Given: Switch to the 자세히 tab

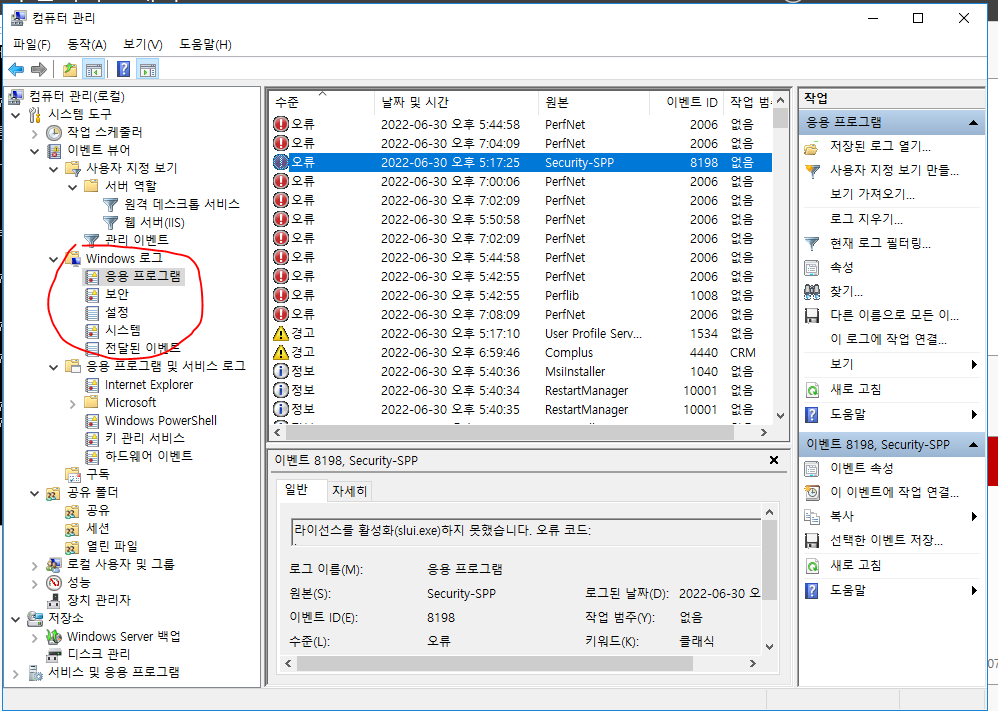Looking at the screenshot, I should pyautogui.click(x=349, y=491).
